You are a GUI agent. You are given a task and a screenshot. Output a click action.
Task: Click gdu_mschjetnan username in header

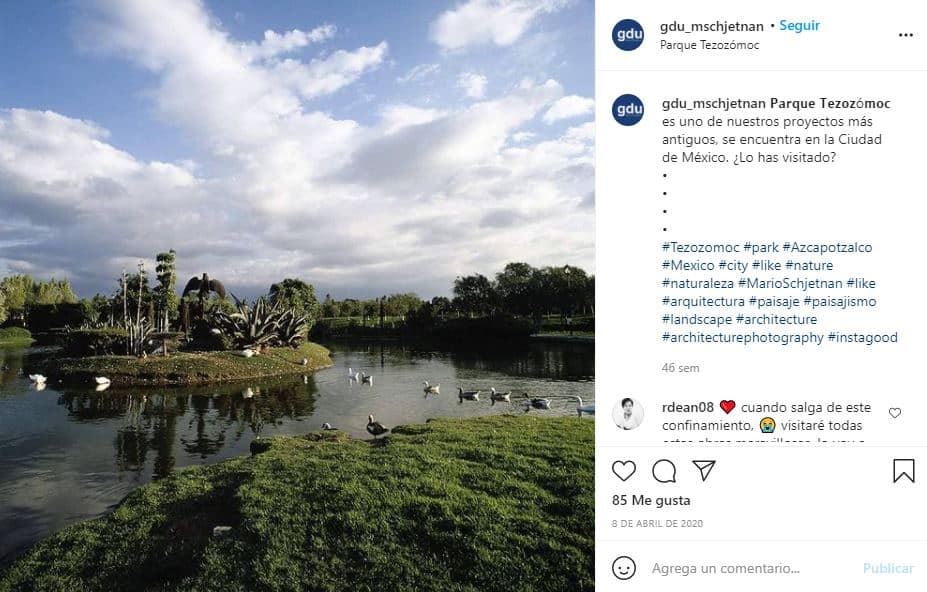[x=712, y=26]
